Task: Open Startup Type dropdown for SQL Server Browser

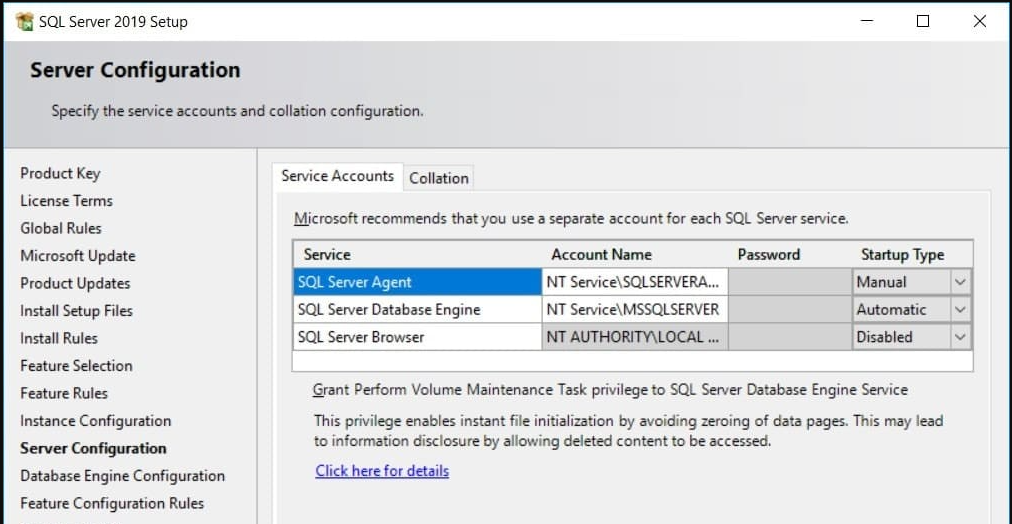Action: (960, 337)
